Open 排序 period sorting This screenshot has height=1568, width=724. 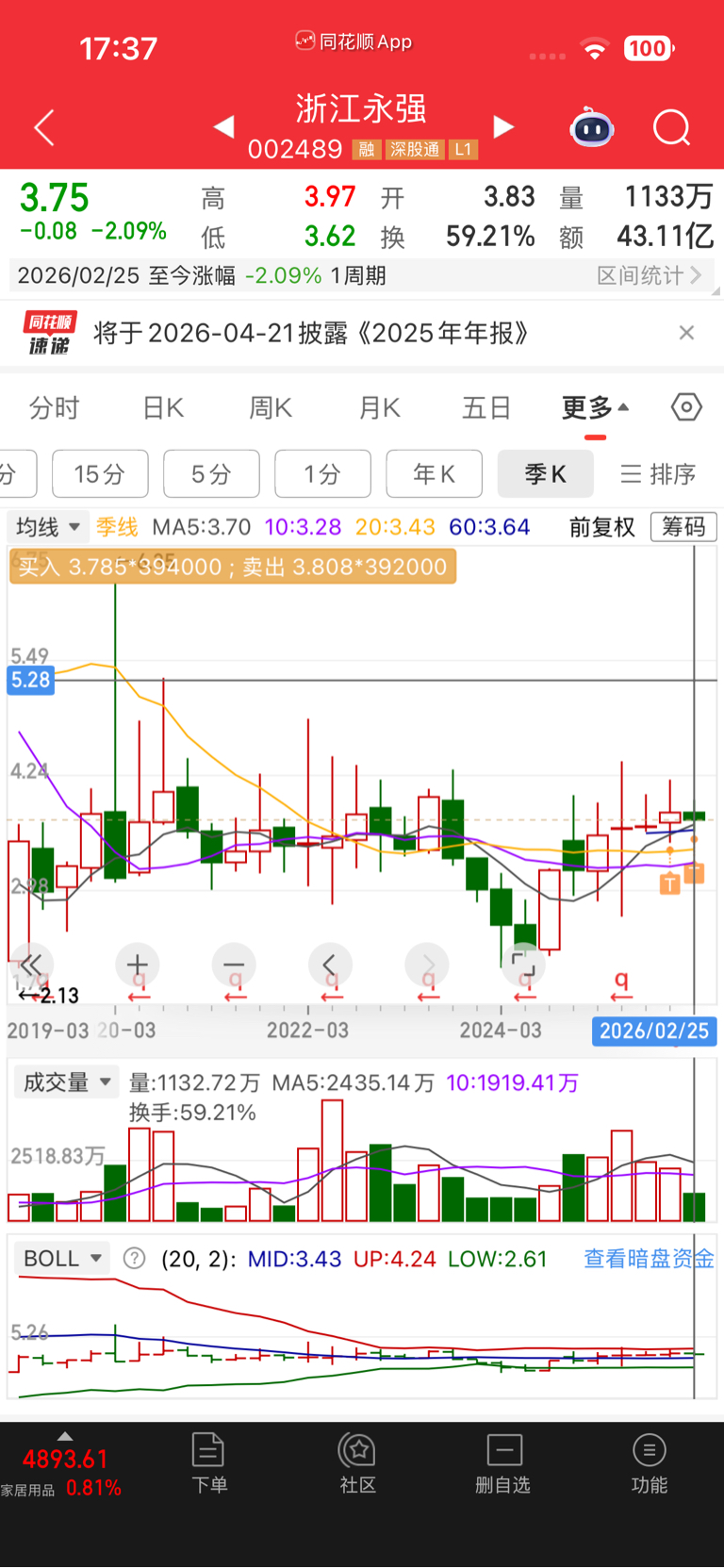click(x=658, y=473)
